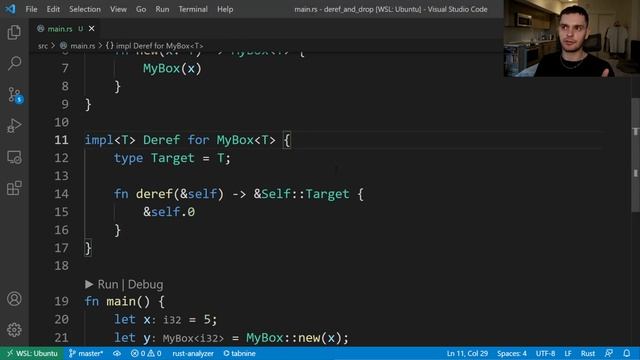Viewport: 640px width, 360px height.
Task: Click 'Deref' in the impl line
Action: pos(161,140)
